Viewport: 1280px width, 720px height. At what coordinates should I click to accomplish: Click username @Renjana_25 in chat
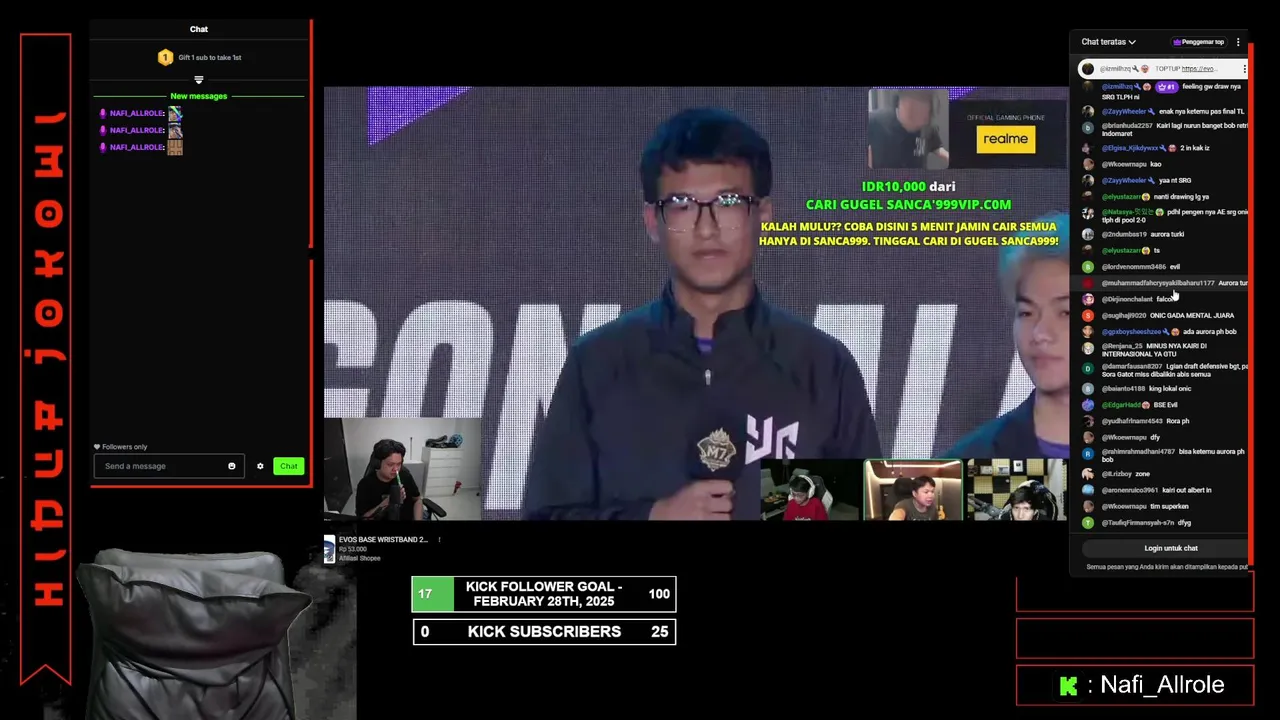[1122, 346]
